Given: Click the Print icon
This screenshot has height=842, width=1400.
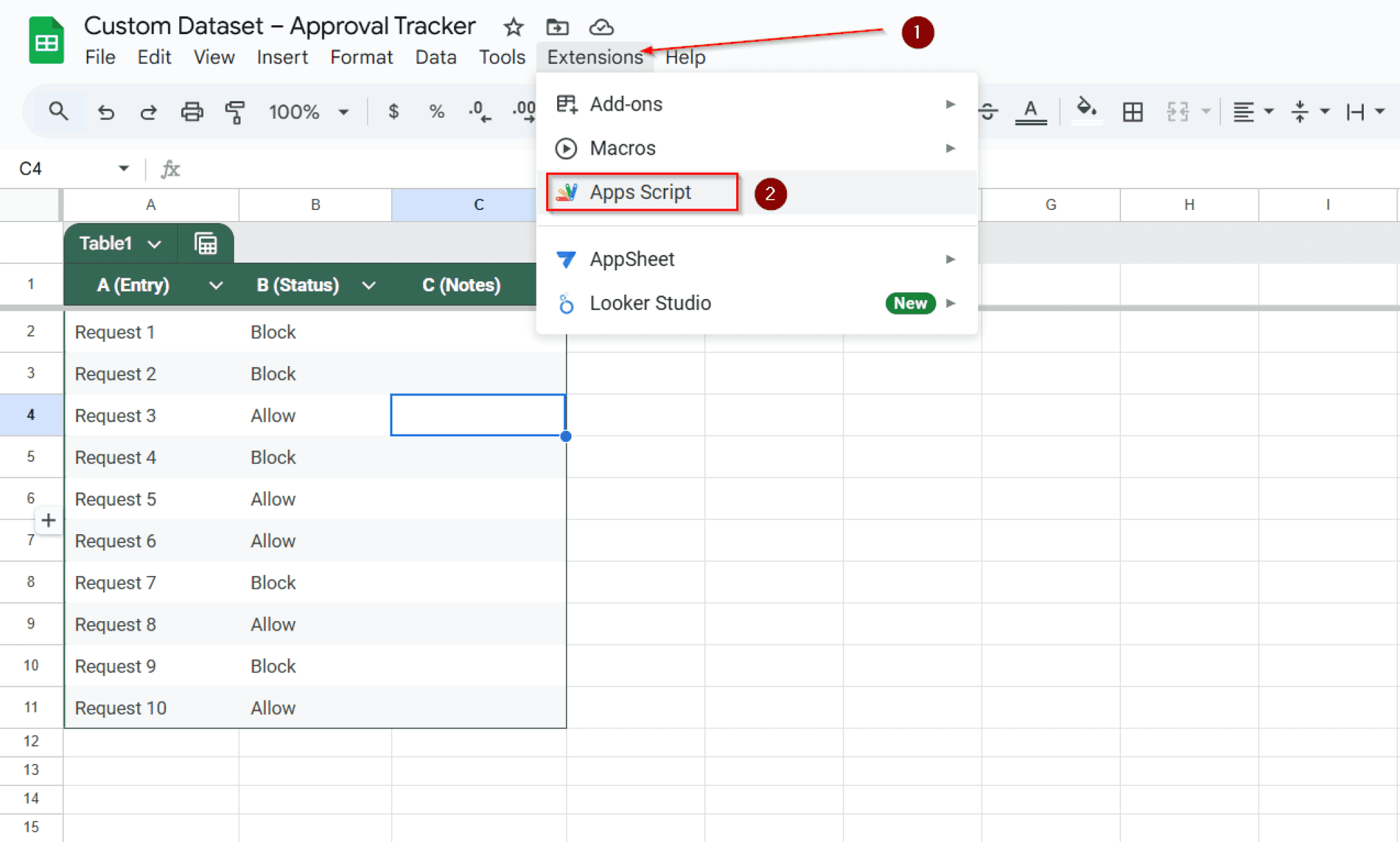Looking at the screenshot, I should (192, 111).
